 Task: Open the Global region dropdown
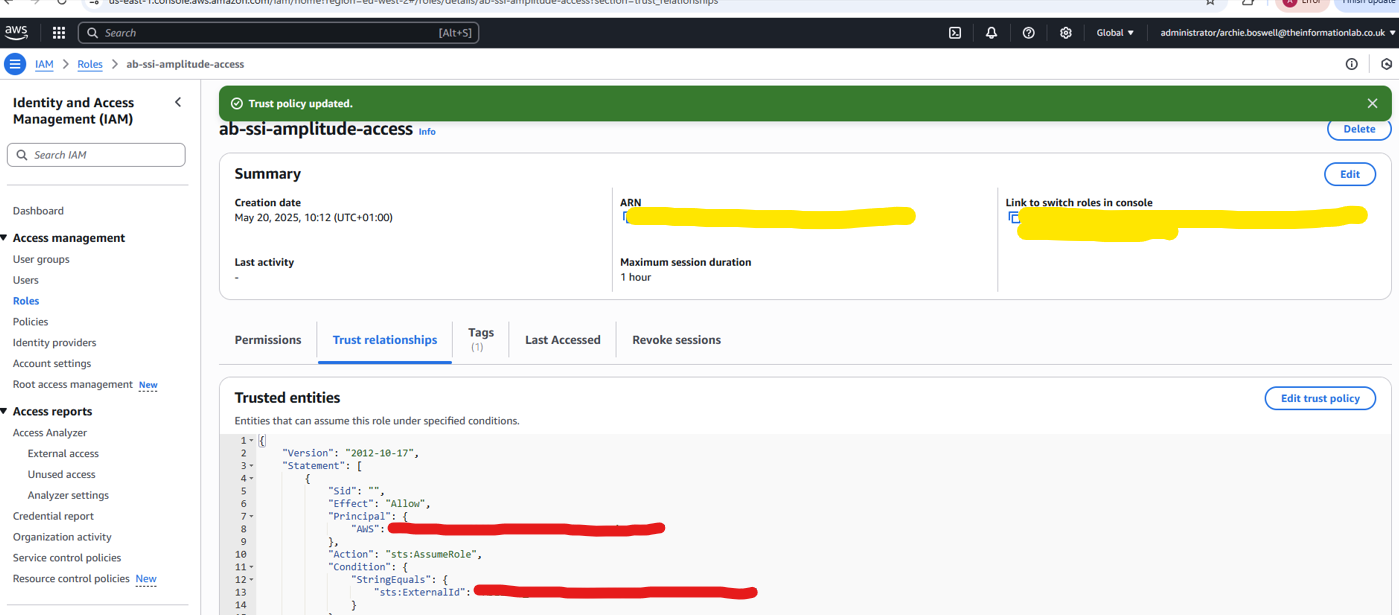(x=1115, y=33)
